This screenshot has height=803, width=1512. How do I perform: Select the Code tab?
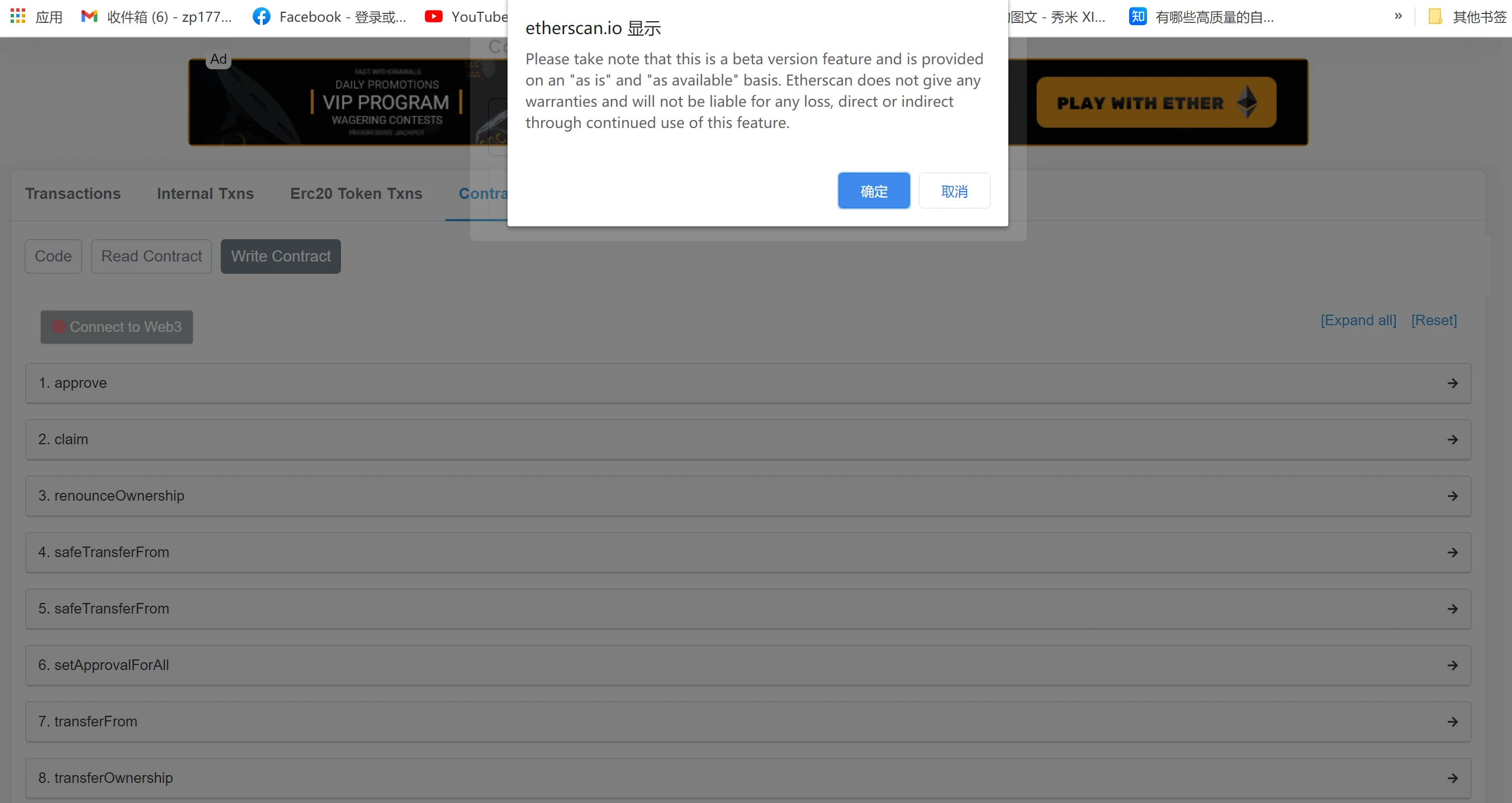point(54,256)
